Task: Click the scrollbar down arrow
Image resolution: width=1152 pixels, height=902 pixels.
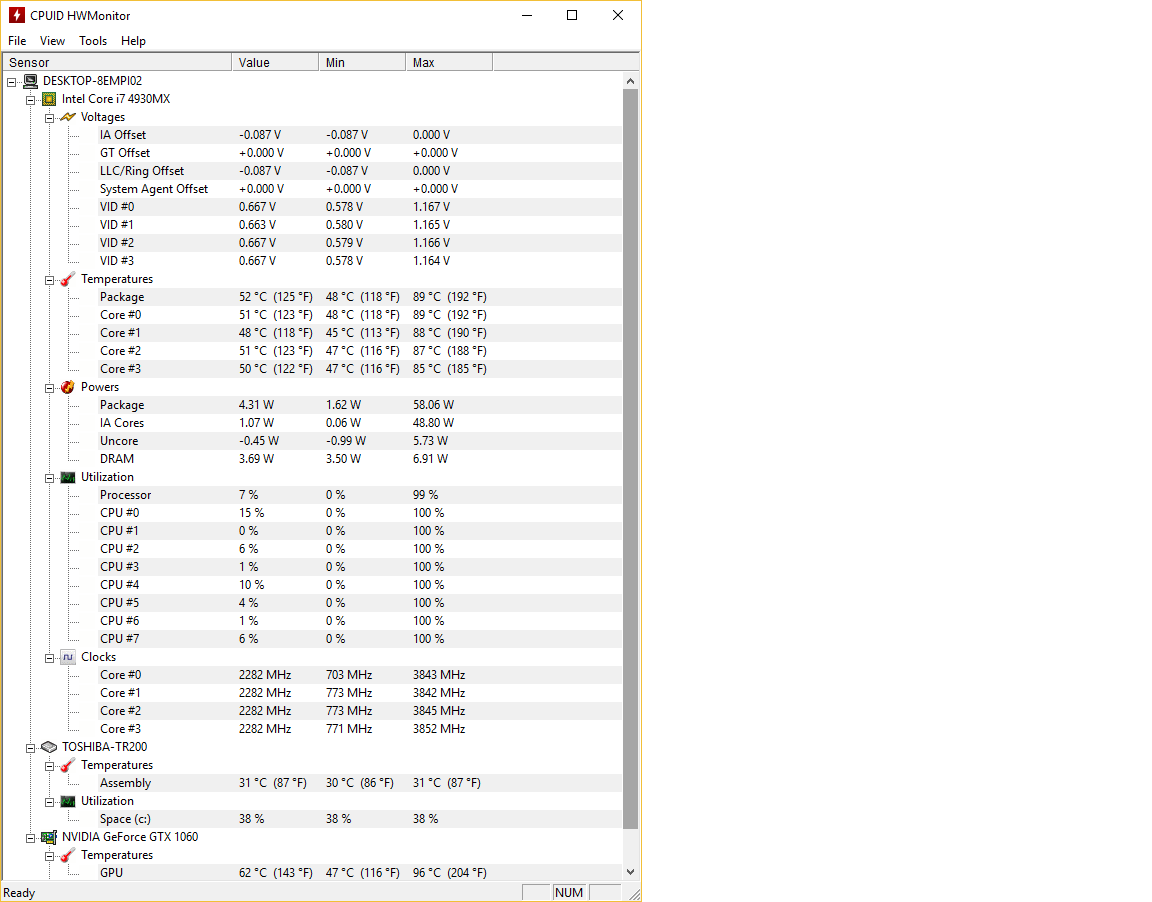Action: [630, 872]
